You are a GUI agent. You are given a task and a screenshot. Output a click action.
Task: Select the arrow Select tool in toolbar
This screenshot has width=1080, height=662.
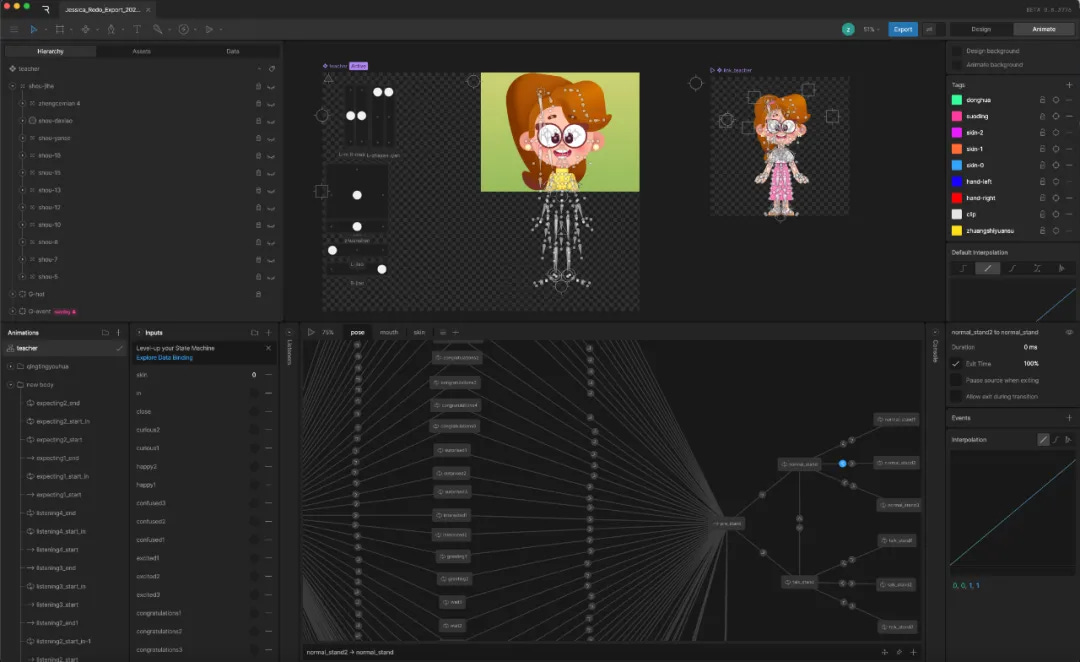coord(33,30)
